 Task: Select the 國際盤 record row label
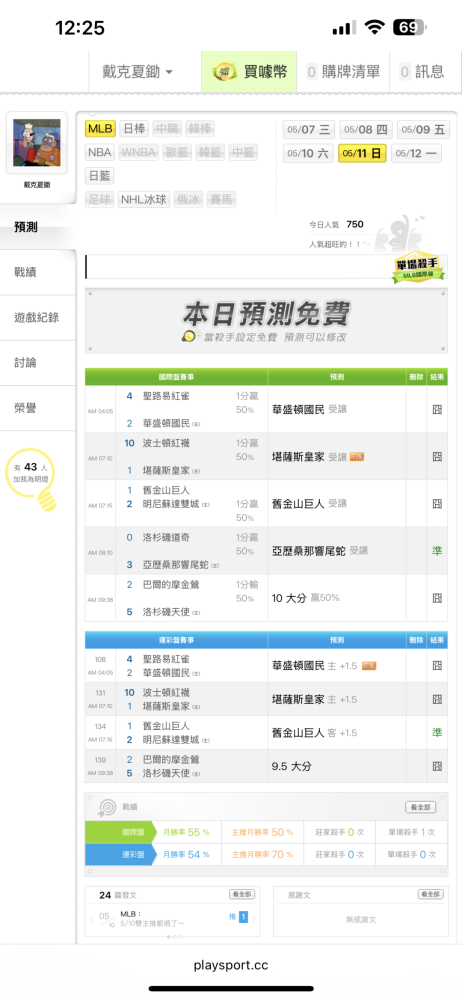tap(119, 832)
